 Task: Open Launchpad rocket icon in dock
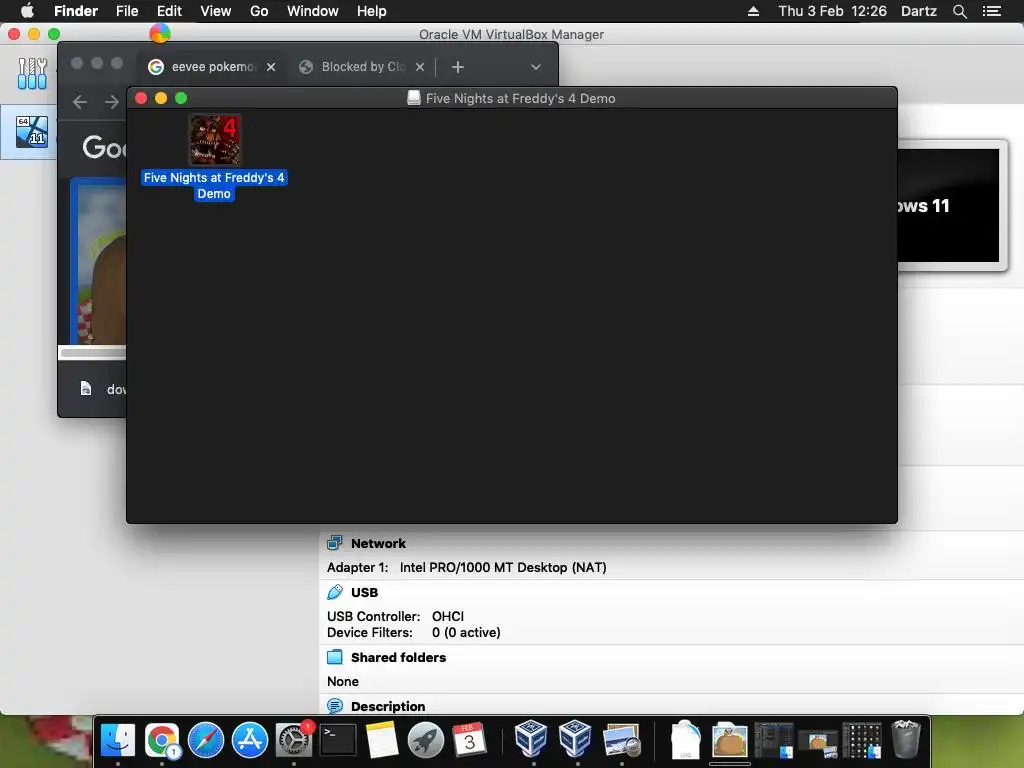(426, 740)
